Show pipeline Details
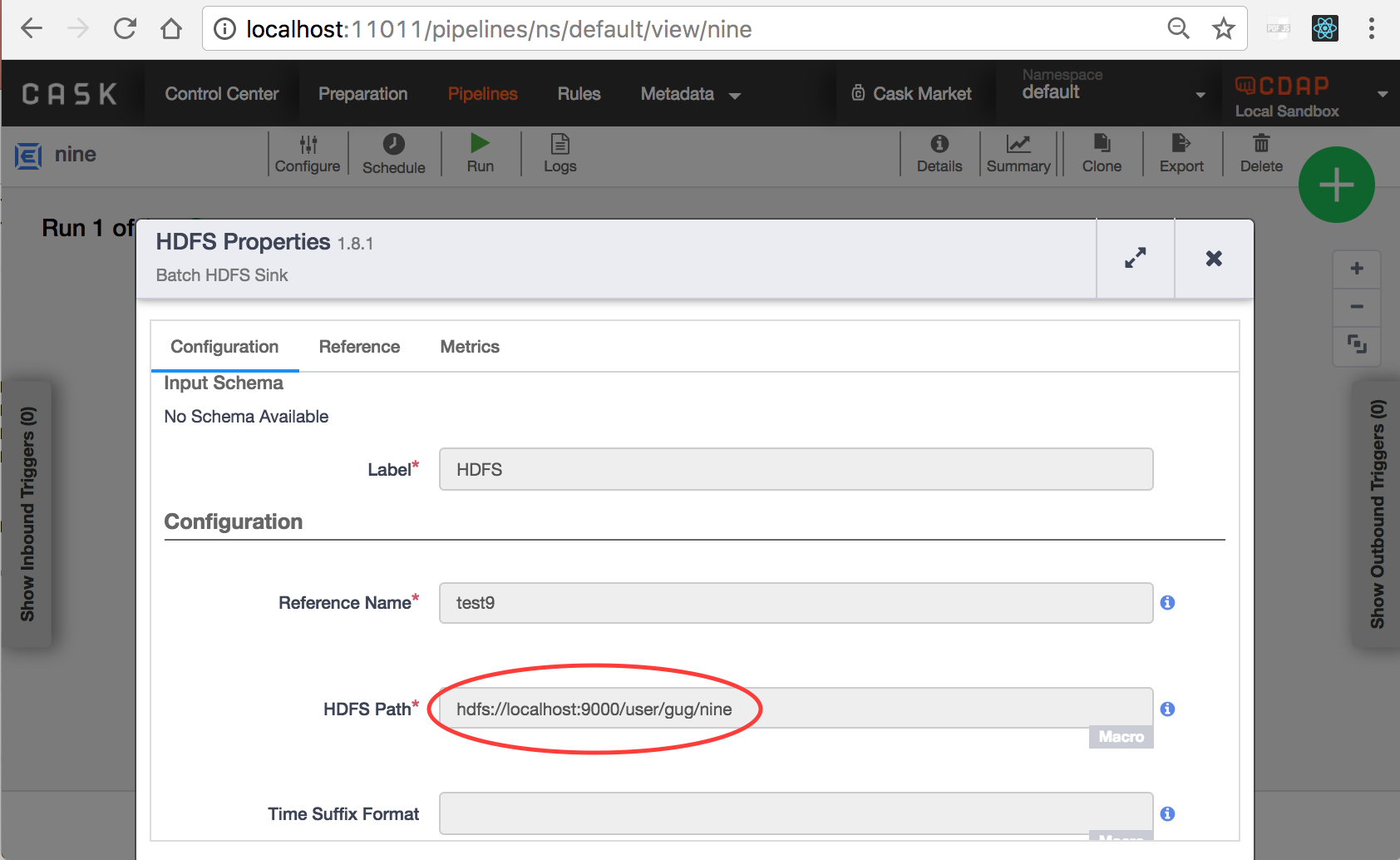The height and width of the screenshot is (860, 1400). click(x=939, y=154)
